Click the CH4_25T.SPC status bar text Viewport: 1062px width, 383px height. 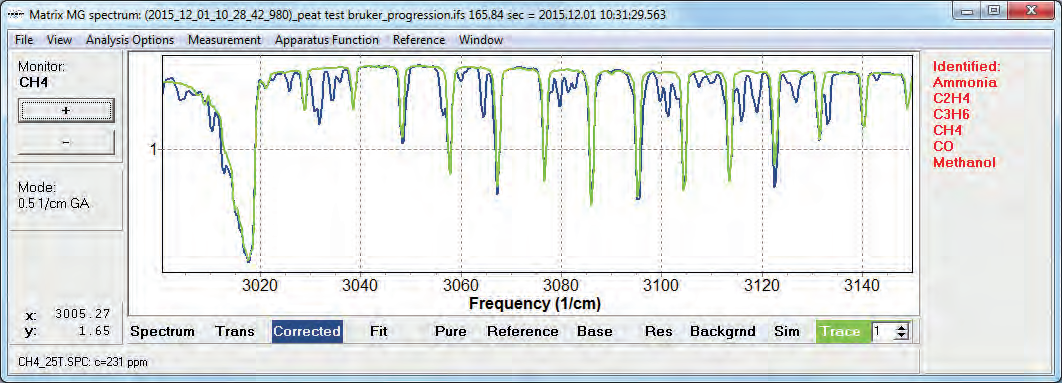coord(83,362)
